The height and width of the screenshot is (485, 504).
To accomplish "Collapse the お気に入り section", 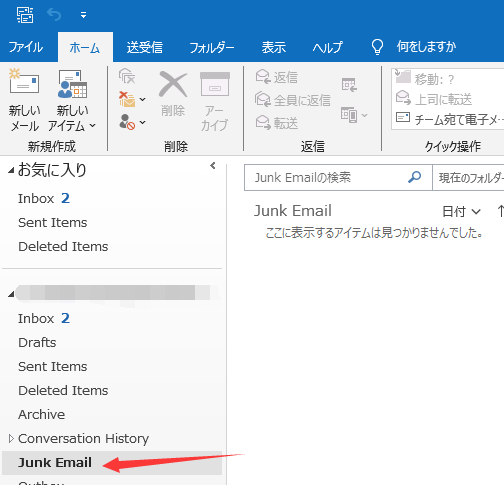I will [x=11, y=170].
